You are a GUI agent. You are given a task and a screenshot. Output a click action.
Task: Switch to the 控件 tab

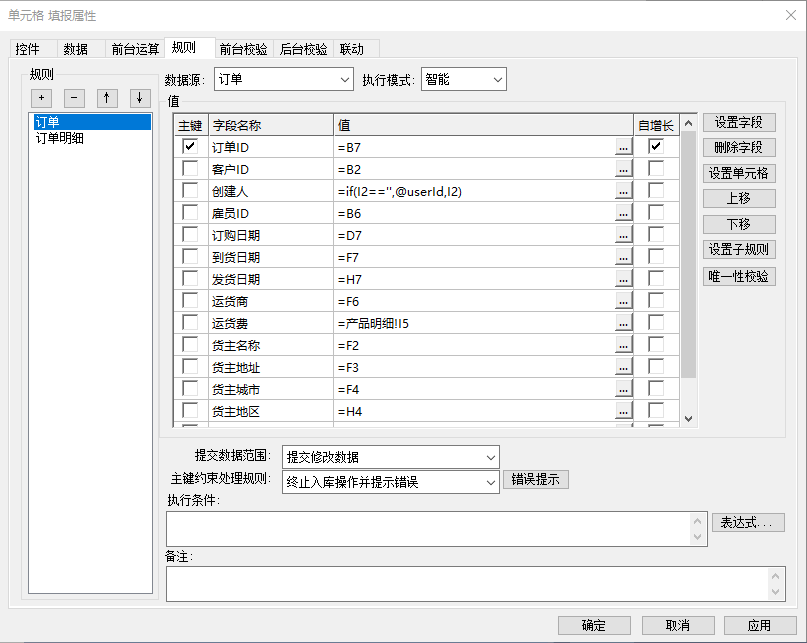(x=28, y=49)
